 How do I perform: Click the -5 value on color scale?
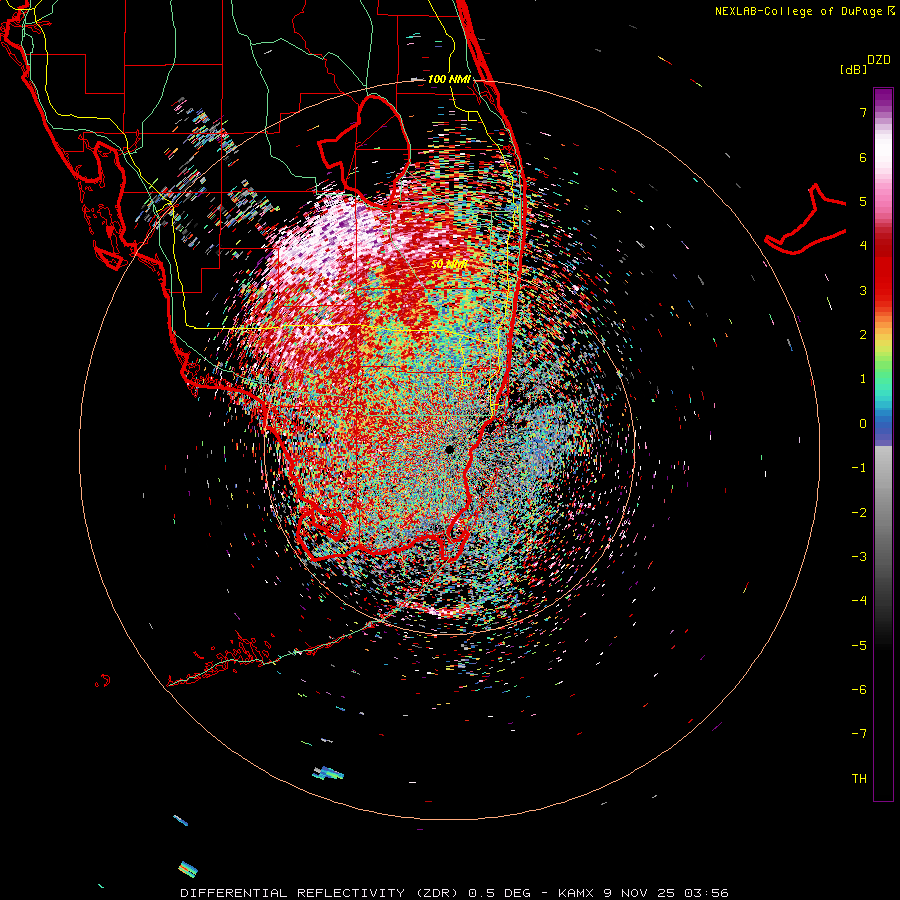(x=859, y=645)
